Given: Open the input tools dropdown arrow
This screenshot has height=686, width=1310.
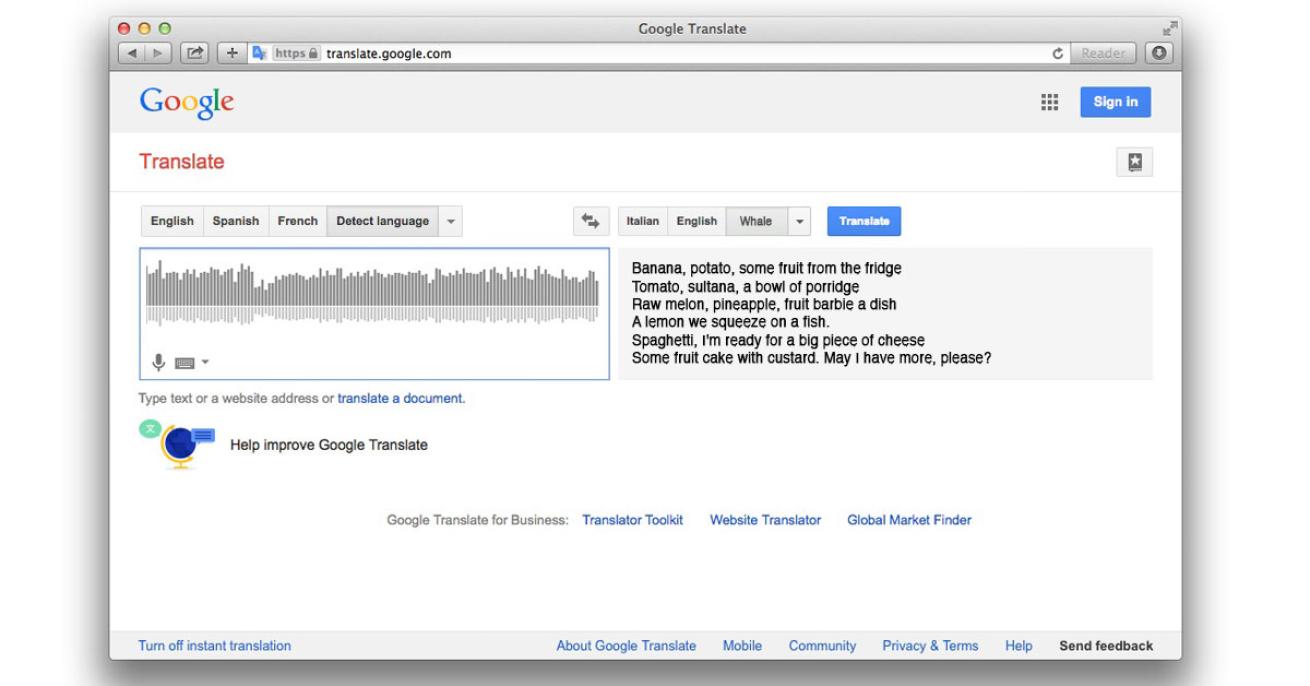Looking at the screenshot, I should pyautogui.click(x=205, y=363).
